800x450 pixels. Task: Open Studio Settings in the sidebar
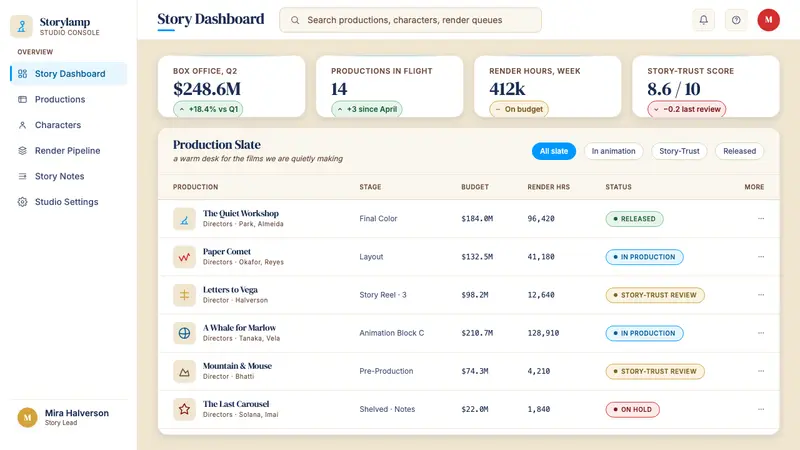(68, 202)
